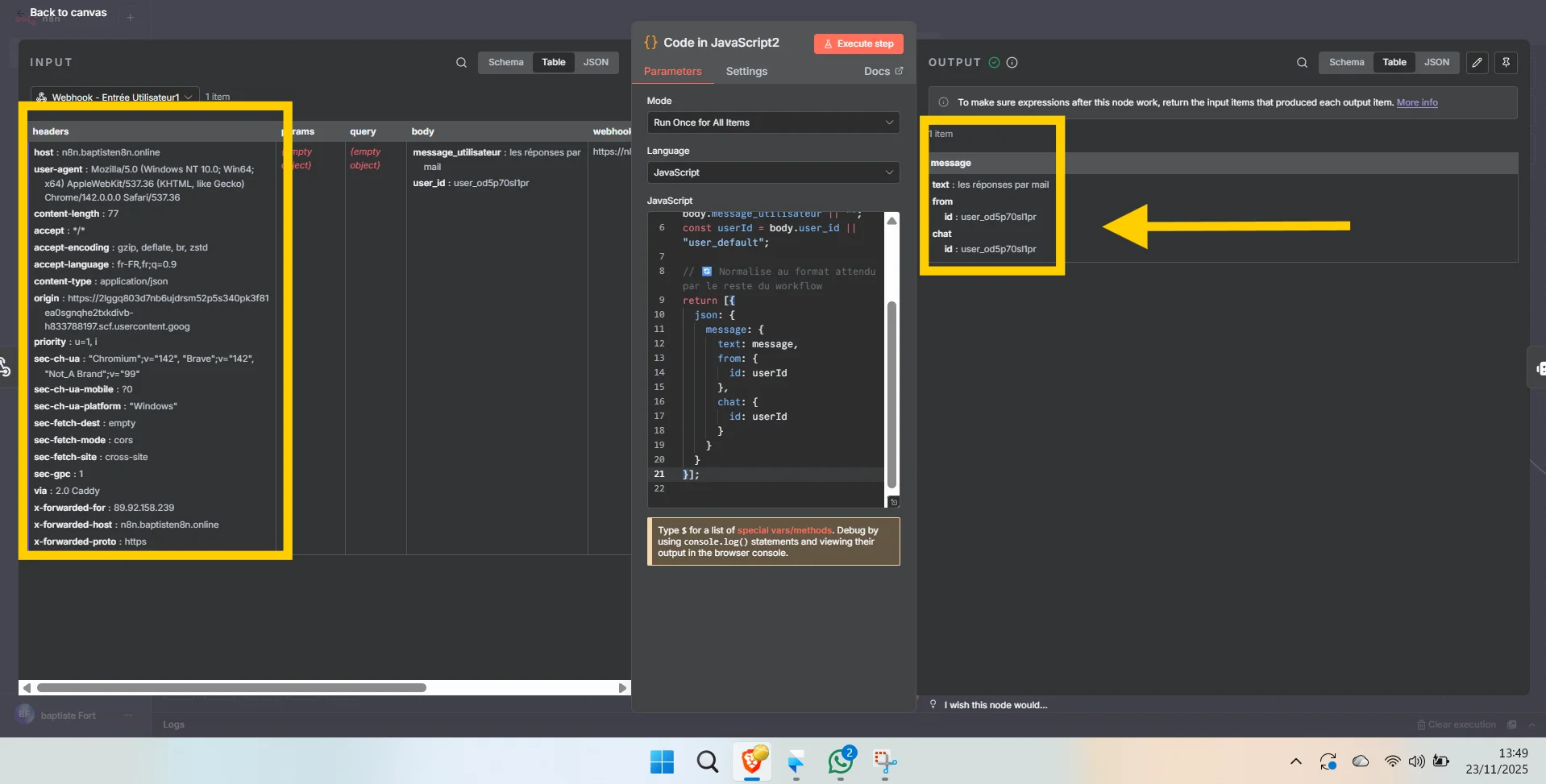Open Firefox from the taskbar
Viewport: 1546px width, 784px height.
coord(752,761)
